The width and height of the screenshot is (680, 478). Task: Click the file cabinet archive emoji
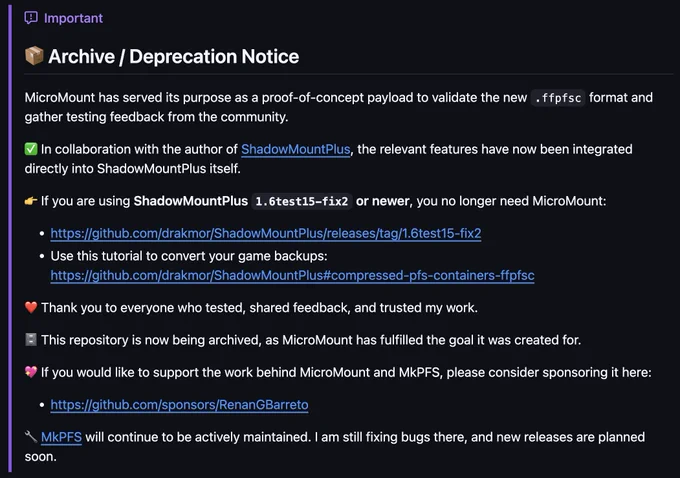(31, 340)
